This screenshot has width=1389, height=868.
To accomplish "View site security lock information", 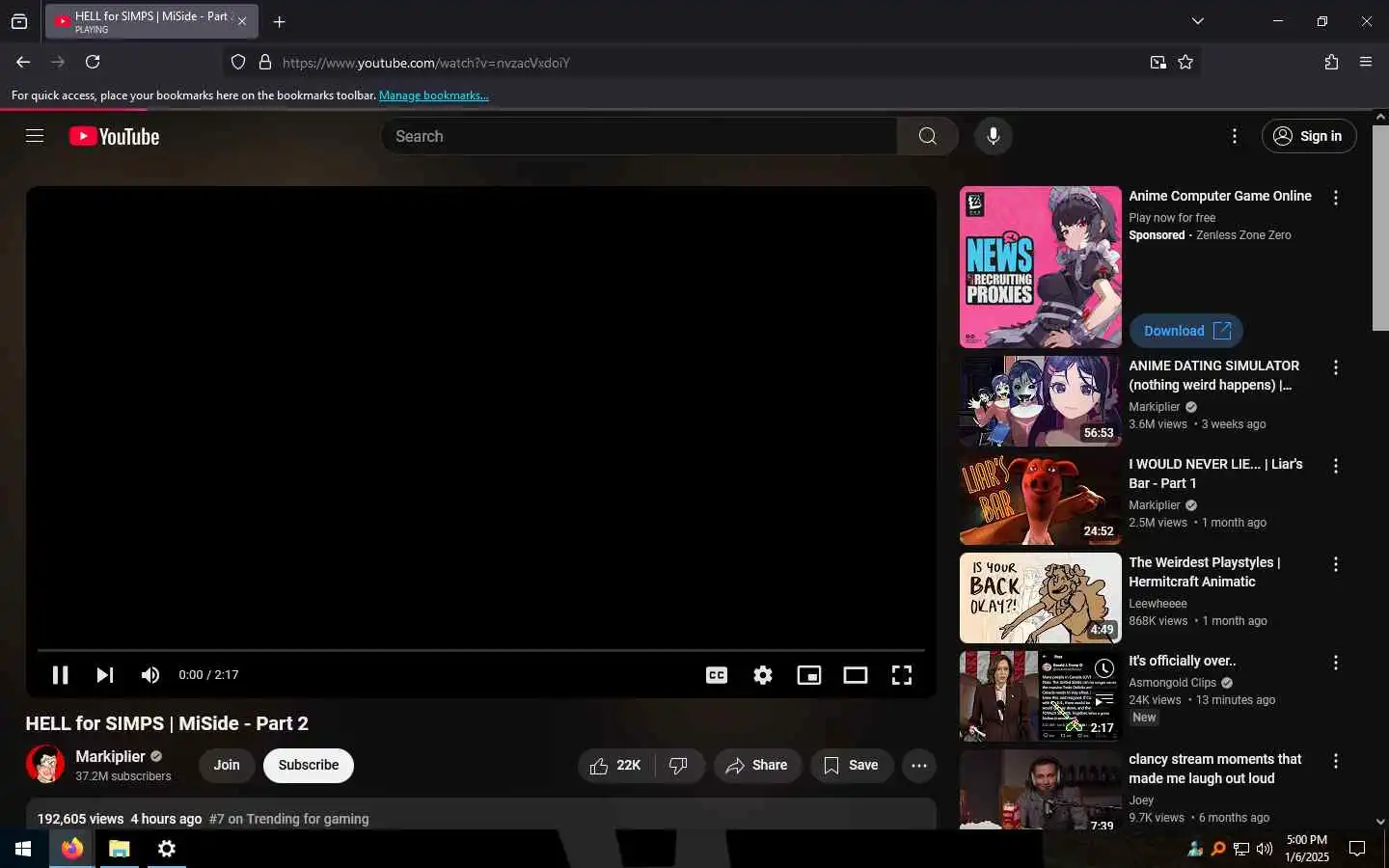I will click(265, 63).
